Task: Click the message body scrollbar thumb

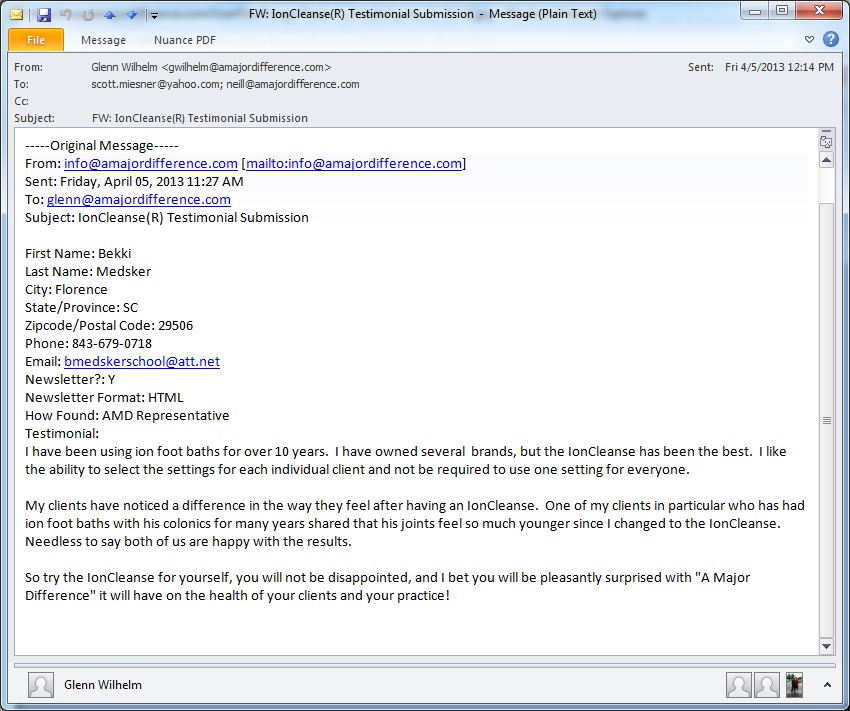Action: pos(826,420)
